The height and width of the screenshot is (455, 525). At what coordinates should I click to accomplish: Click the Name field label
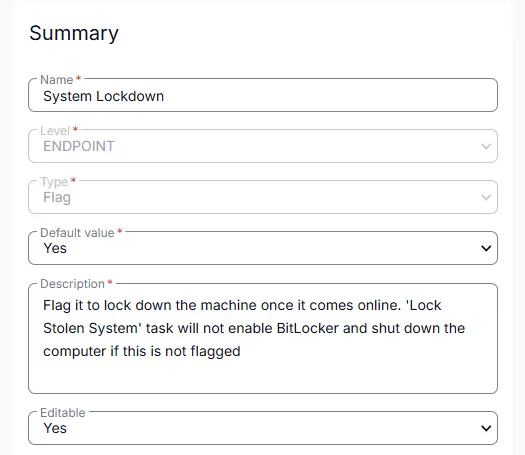click(x=57, y=80)
